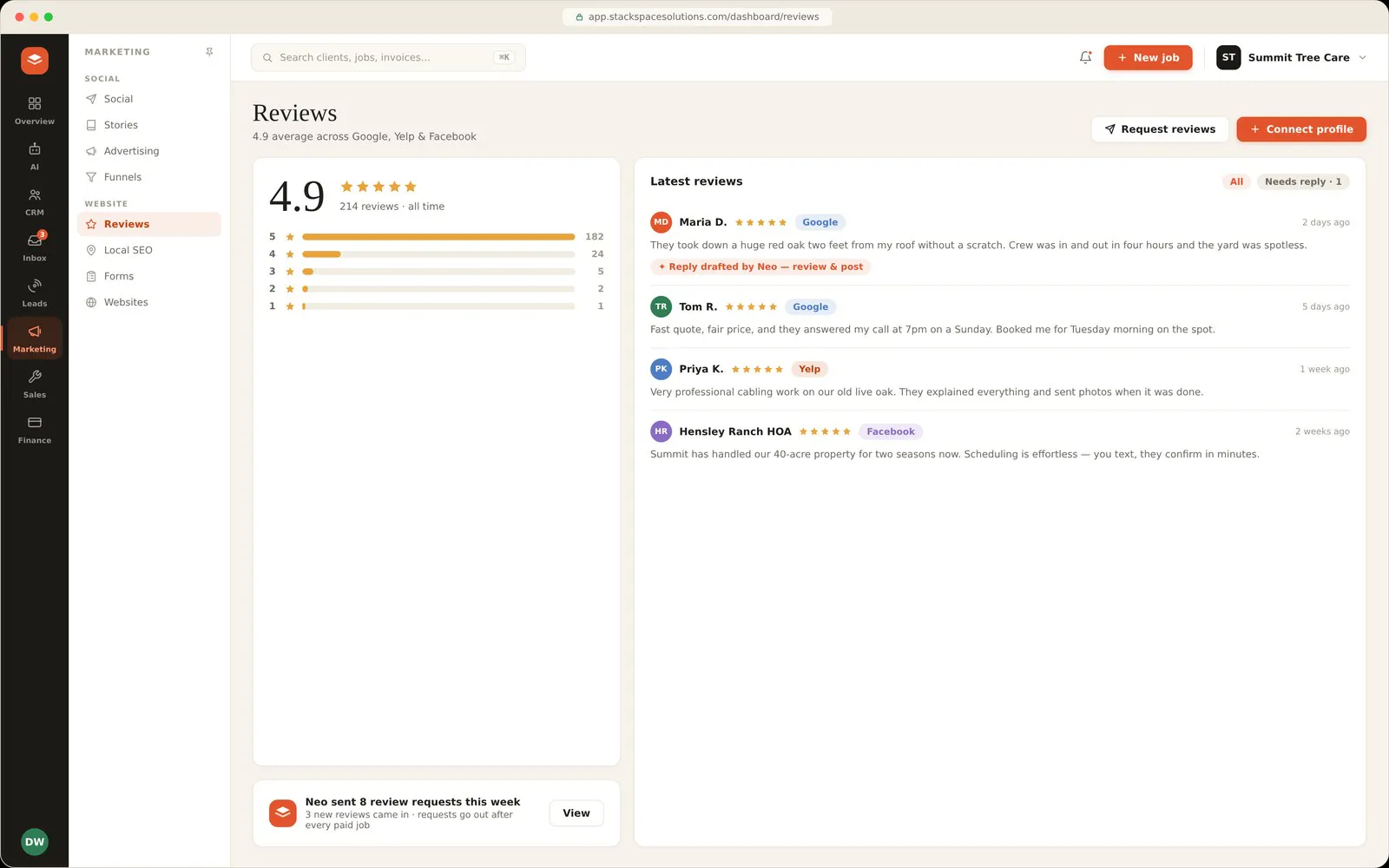1389x868 pixels.
Task: Open Social in the marketing menu
Action: [149, 99]
